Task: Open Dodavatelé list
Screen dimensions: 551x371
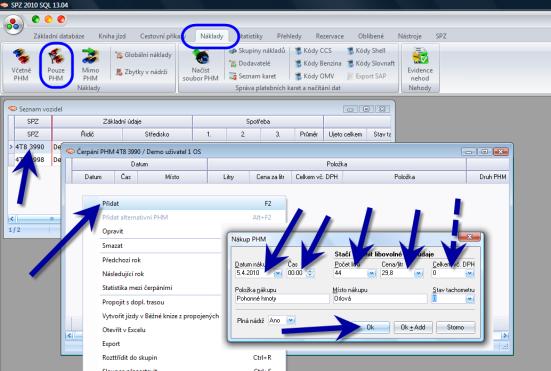Action: pyautogui.click(x=250, y=63)
